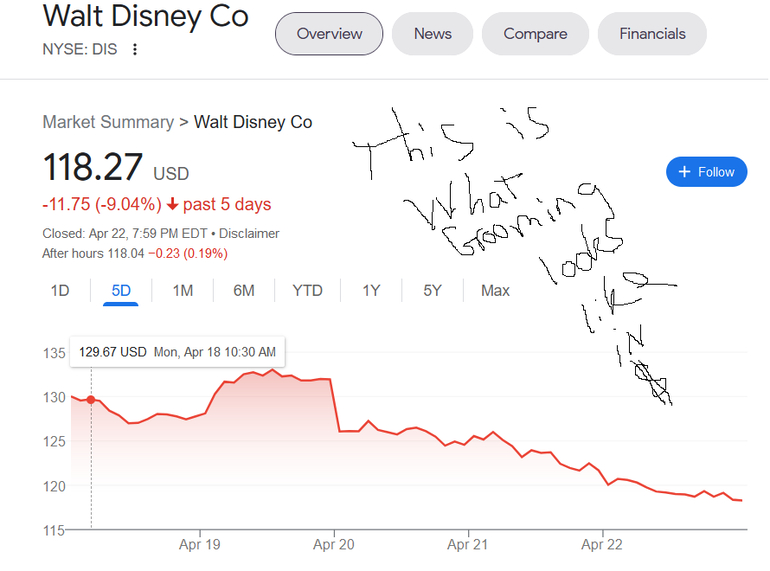Show the 1M chart range
The image size is (770, 571).
tap(182, 291)
